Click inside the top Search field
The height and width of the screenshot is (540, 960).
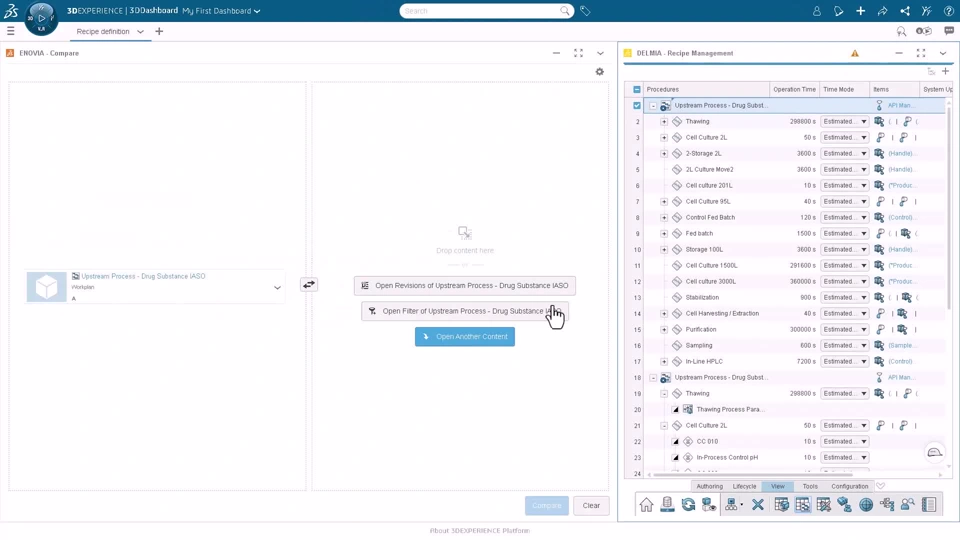click(481, 11)
